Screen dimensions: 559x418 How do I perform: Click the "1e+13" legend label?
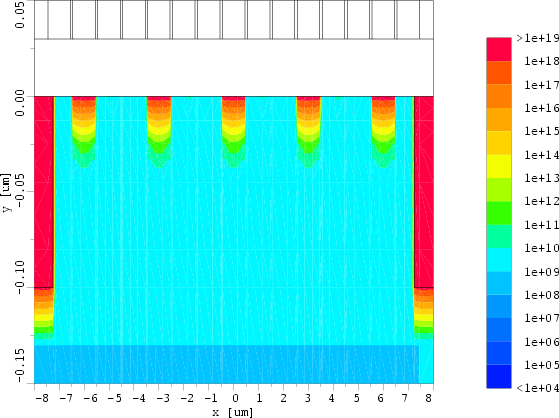(541, 178)
